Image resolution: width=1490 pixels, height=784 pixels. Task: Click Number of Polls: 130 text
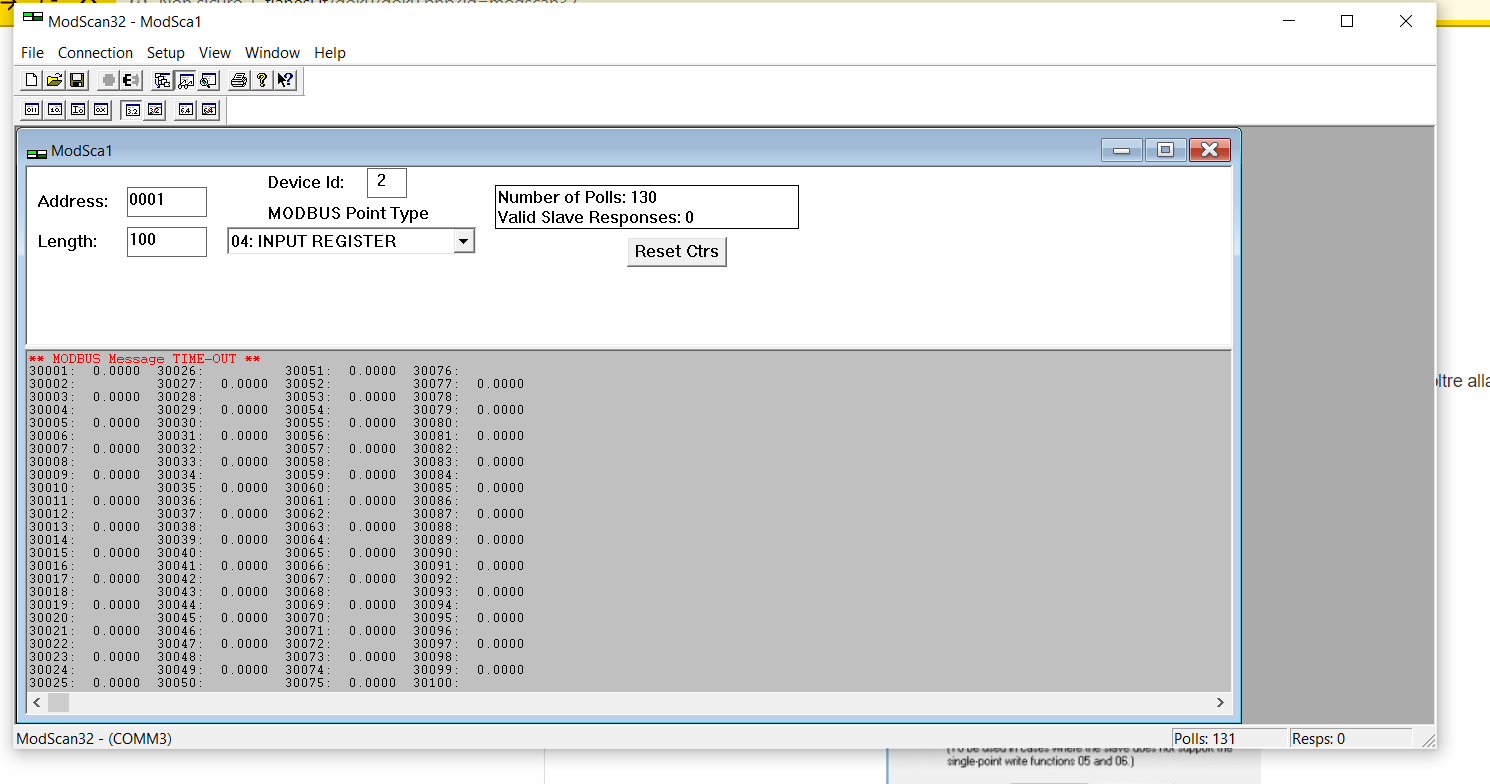(577, 198)
